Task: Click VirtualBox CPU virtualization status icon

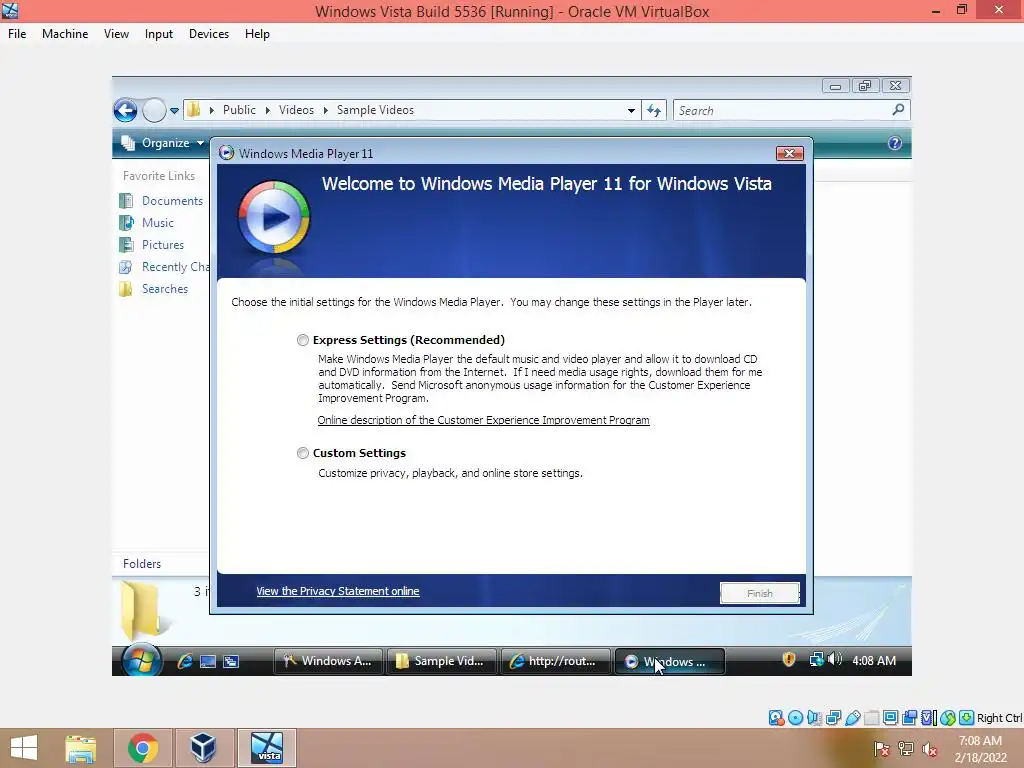Action: [x=928, y=718]
